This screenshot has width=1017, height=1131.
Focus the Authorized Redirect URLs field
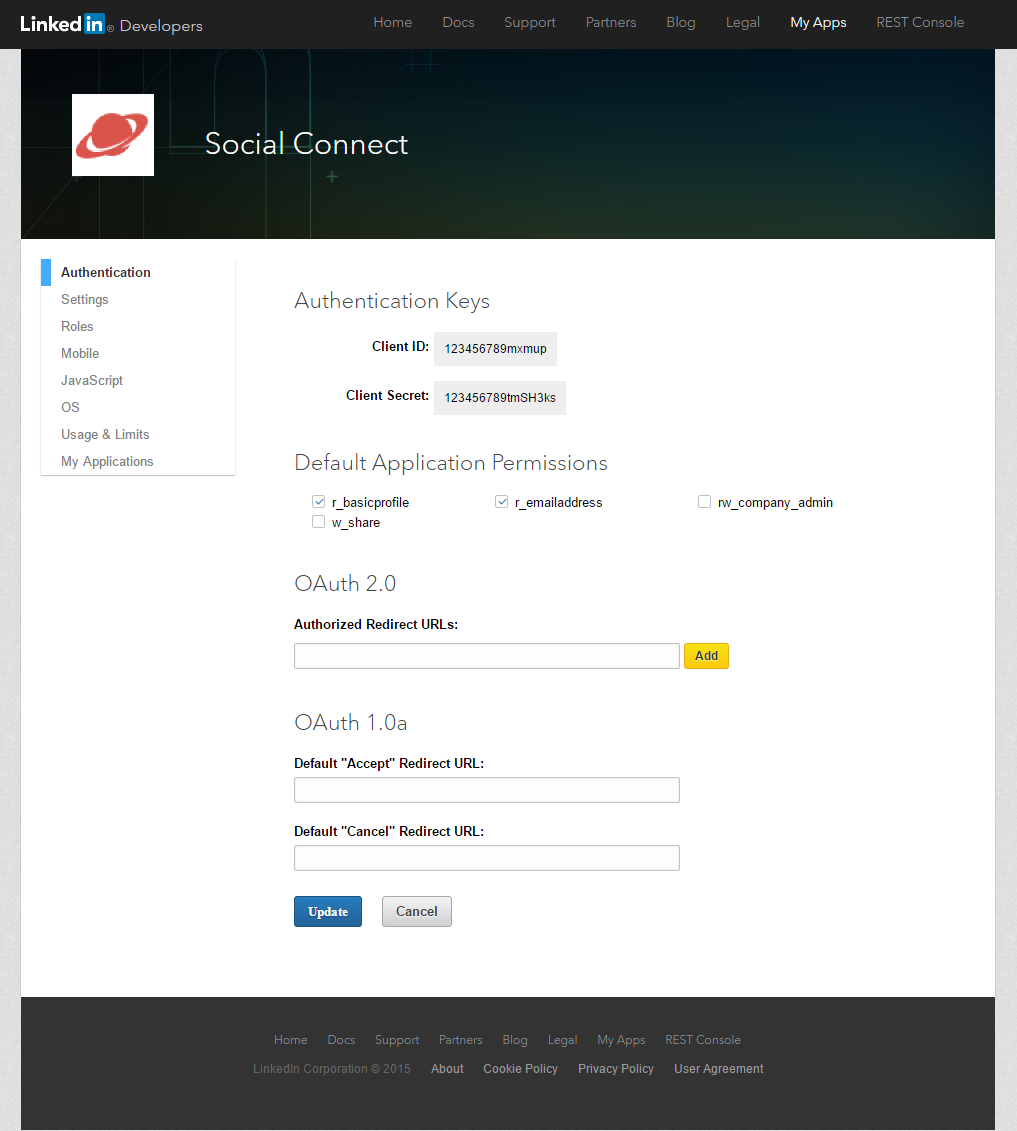click(487, 656)
